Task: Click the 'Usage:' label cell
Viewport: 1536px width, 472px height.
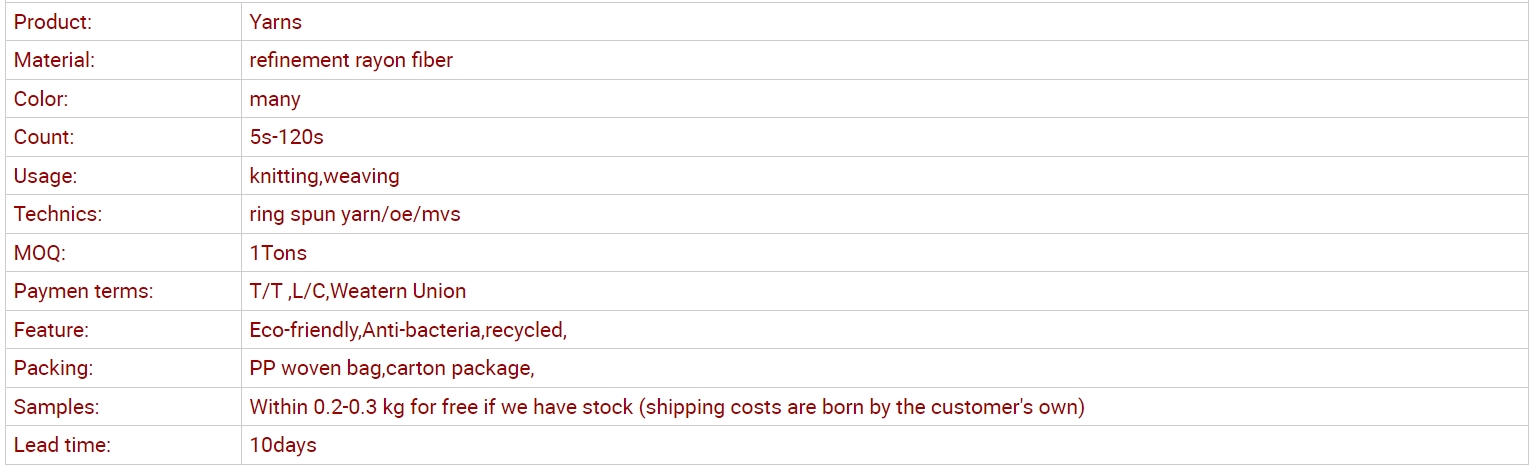Action: tap(123, 176)
